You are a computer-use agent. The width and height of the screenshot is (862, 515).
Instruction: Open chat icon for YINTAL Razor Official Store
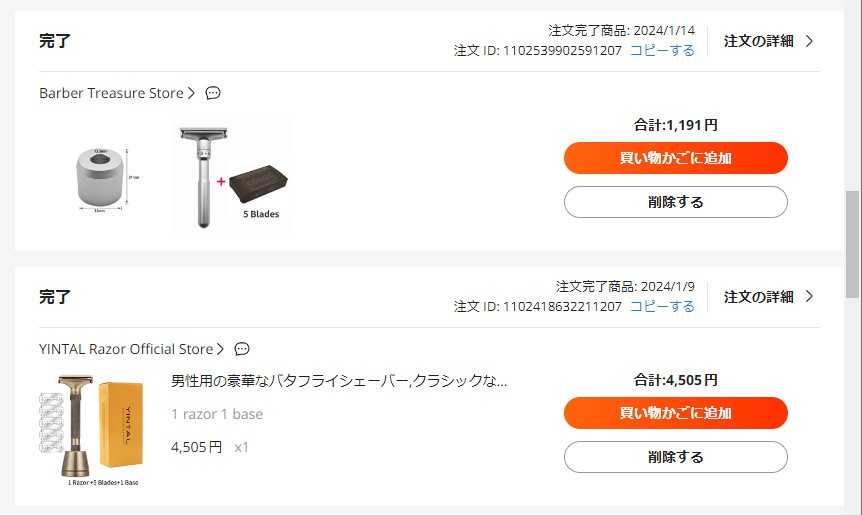click(242, 349)
